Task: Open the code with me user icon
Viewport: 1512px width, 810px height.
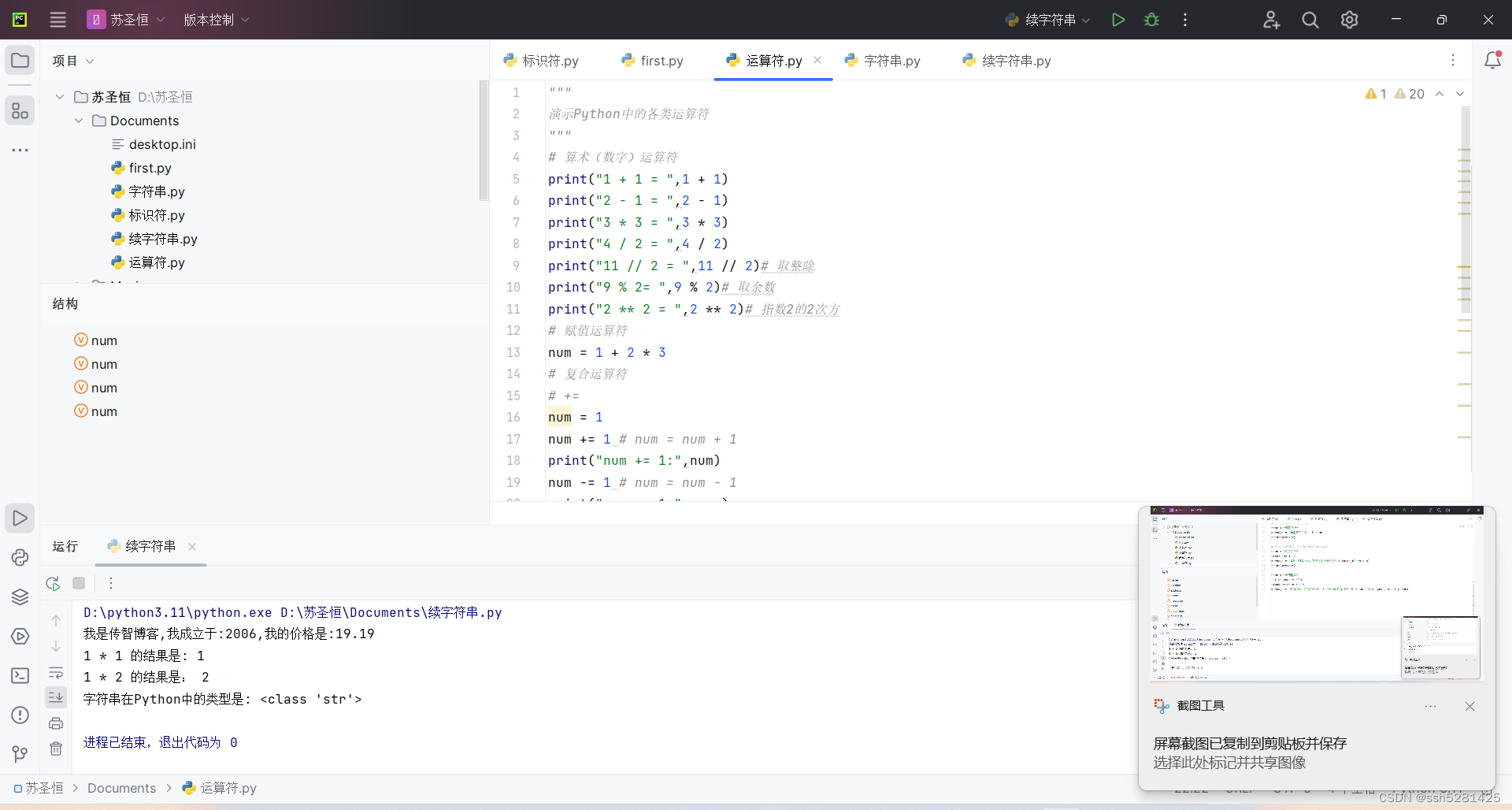Action: (1271, 20)
